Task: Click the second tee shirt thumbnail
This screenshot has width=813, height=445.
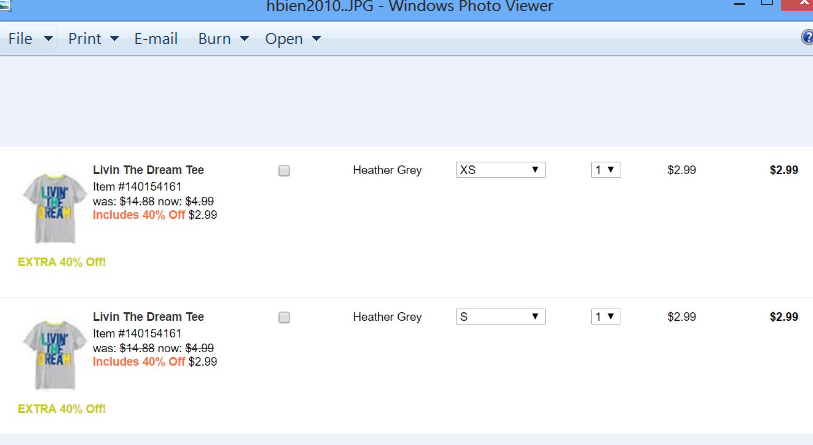Action: coord(50,355)
